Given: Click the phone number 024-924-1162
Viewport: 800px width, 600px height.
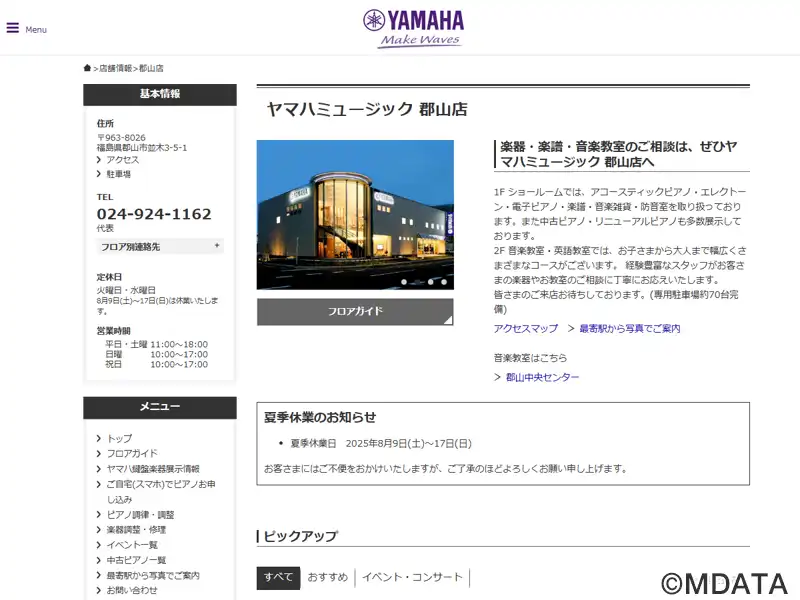Looking at the screenshot, I should (x=154, y=214).
